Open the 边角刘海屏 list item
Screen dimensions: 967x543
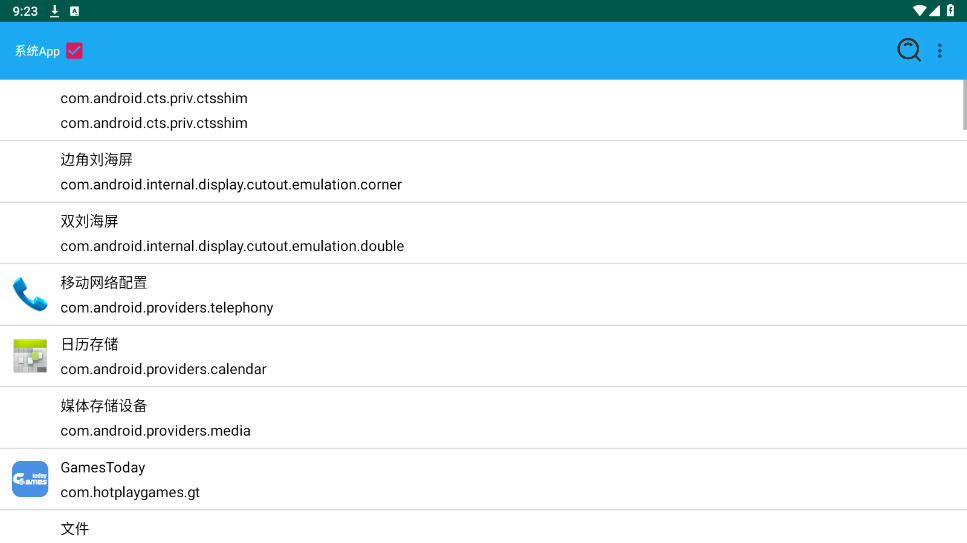tap(97, 160)
